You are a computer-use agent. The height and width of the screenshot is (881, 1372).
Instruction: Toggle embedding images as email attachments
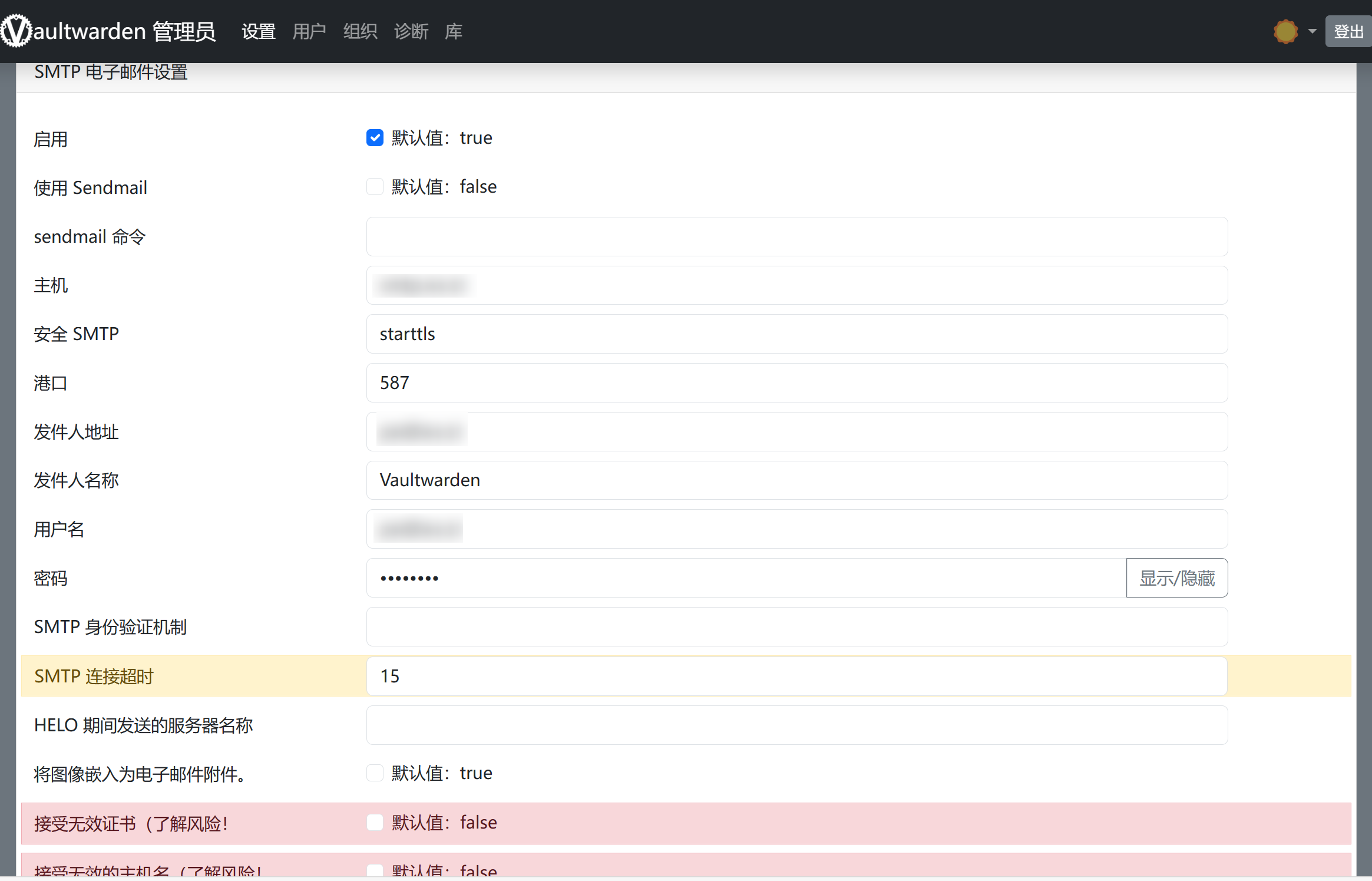coord(375,773)
